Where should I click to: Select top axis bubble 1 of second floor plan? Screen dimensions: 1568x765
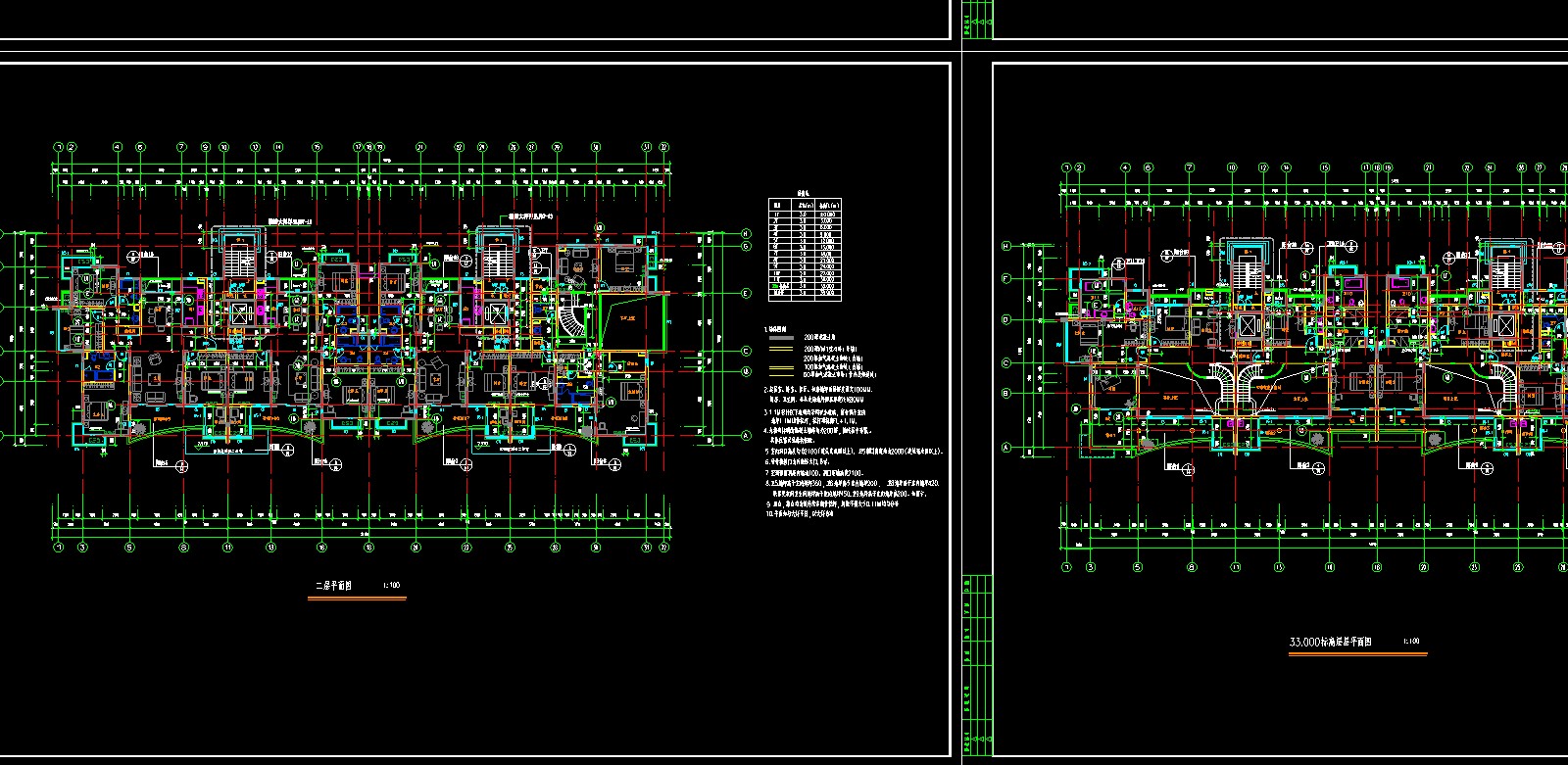pyautogui.click(x=58, y=147)
